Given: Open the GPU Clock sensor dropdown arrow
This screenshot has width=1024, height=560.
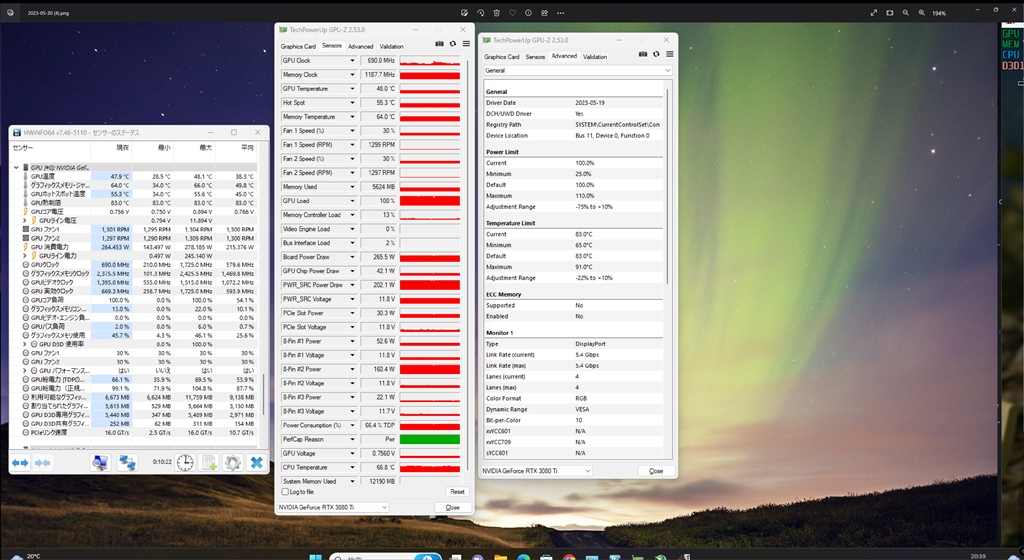Looking at the screenshot, I should point(352,61).
